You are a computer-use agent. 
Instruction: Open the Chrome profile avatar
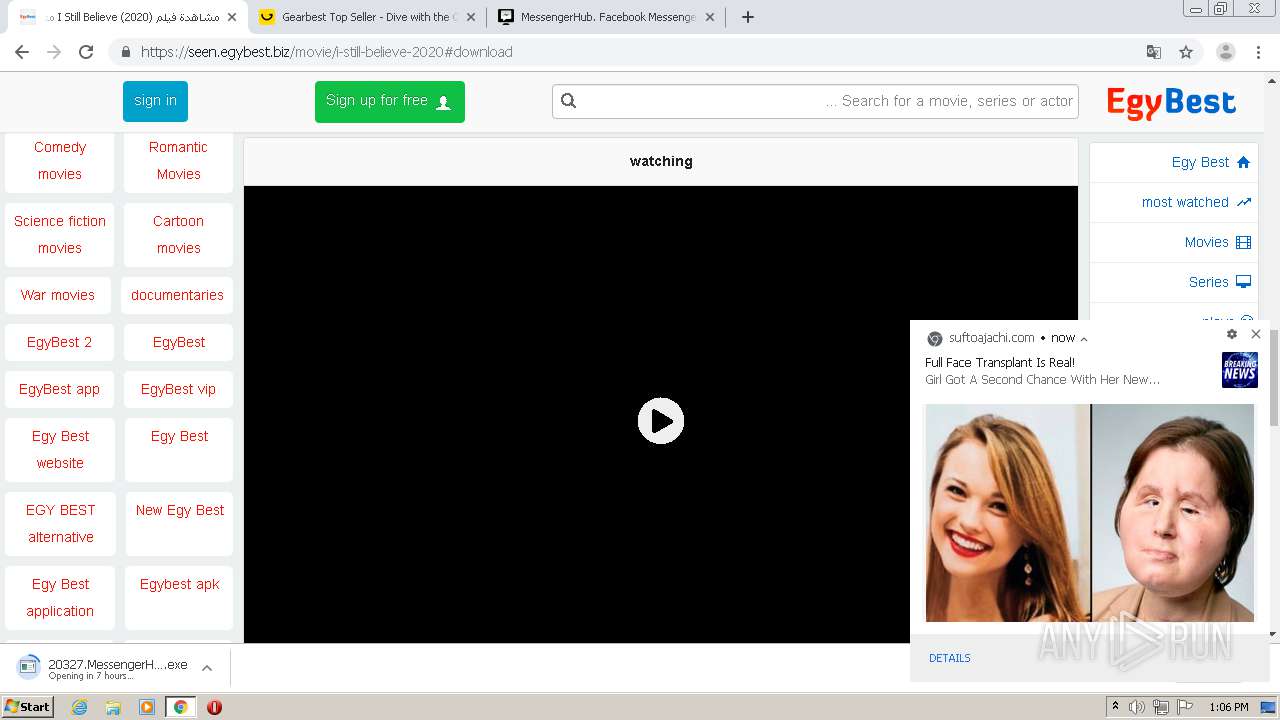[1226, 52]
